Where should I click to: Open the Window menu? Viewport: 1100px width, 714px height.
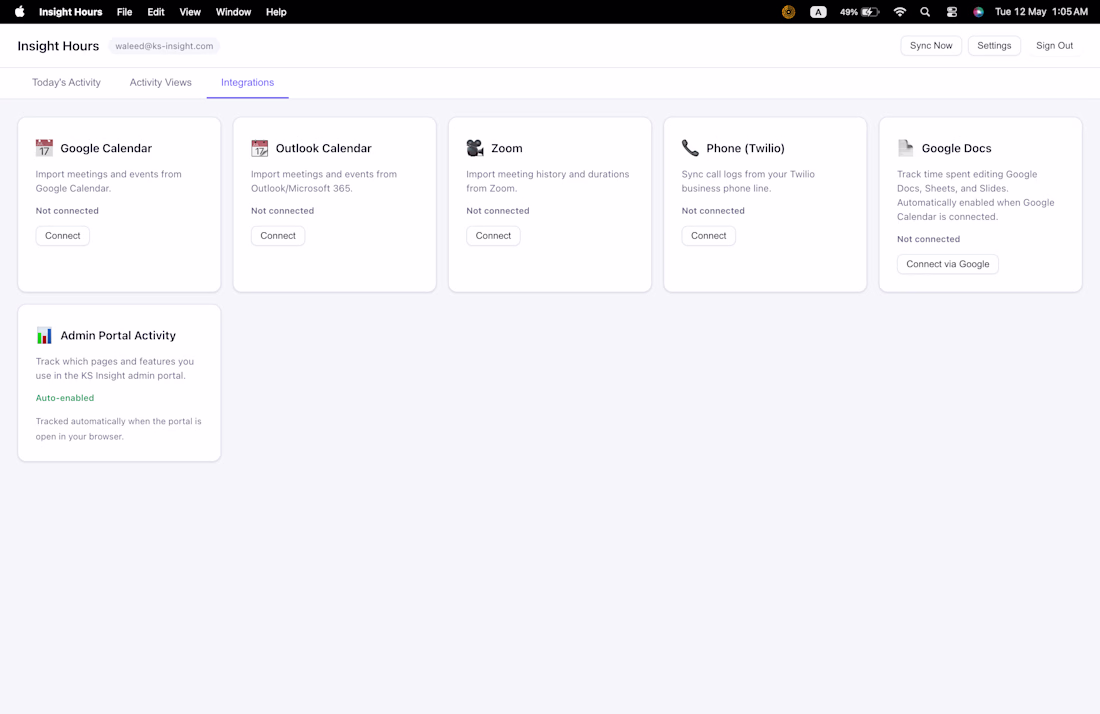click(234, 12)
